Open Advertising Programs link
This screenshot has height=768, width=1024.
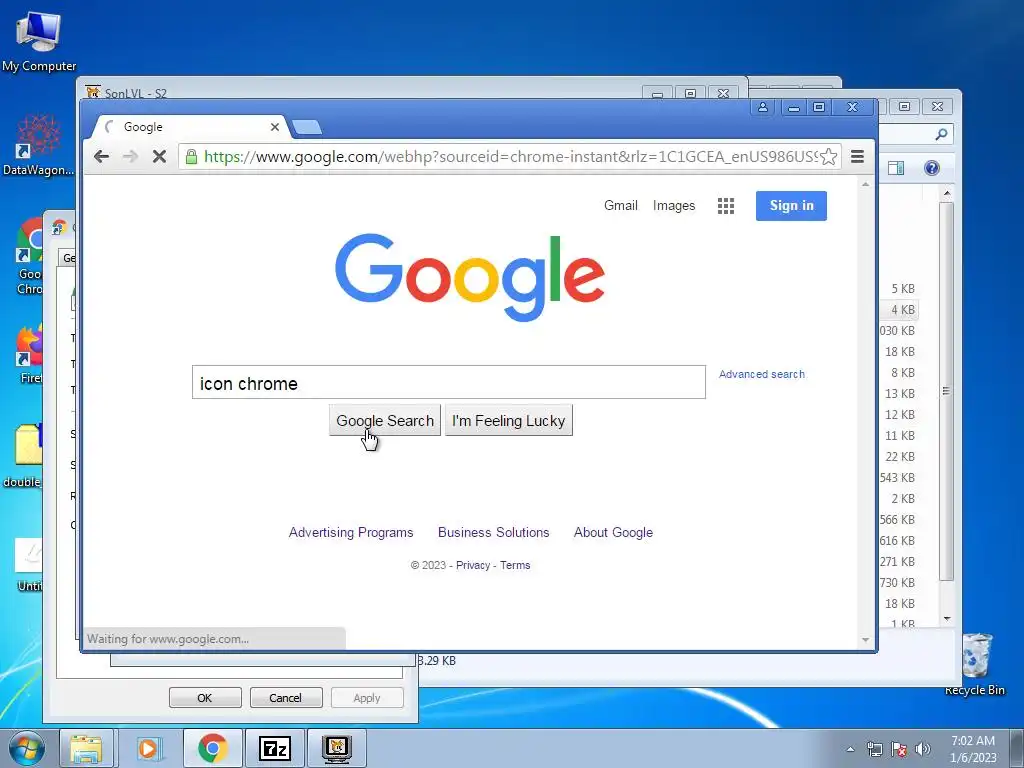[x=351, y=532]
